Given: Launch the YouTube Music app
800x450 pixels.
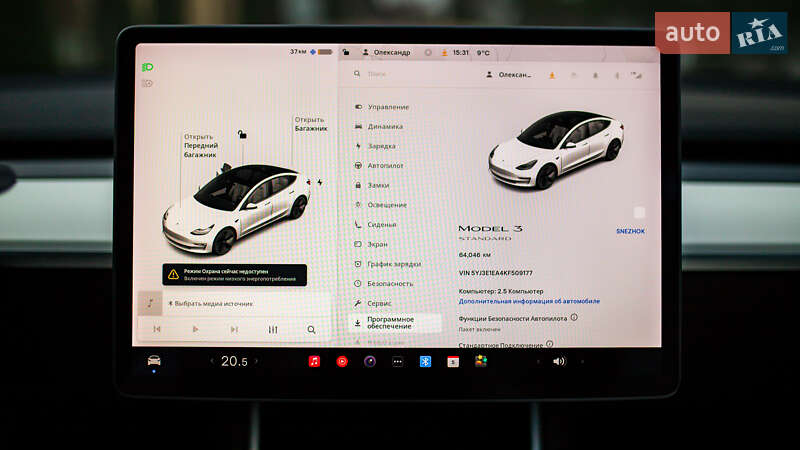Looking at the screenshot, I should point(342,361).
